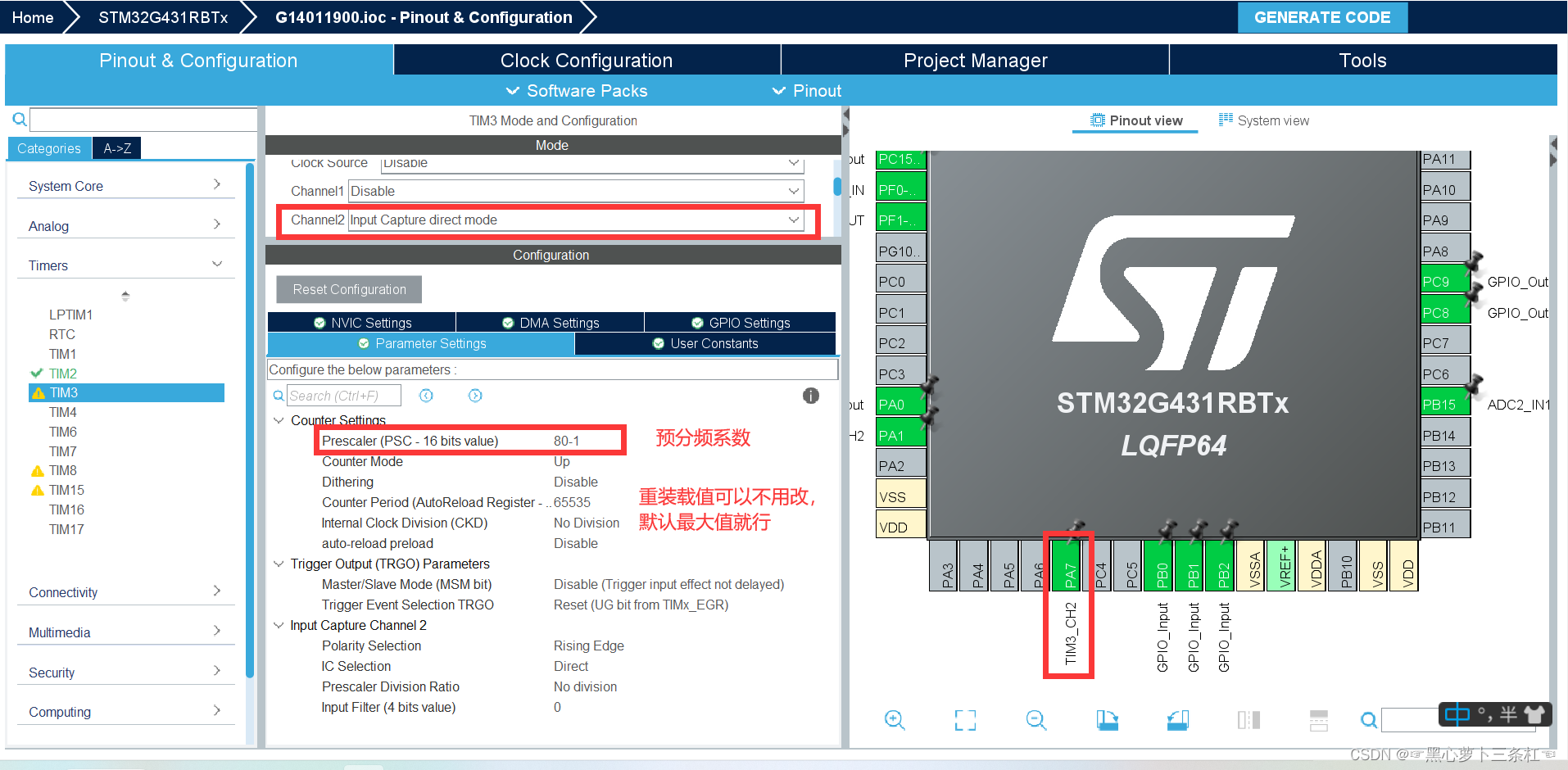Click pin search magnifier icon

[1368, 720]
